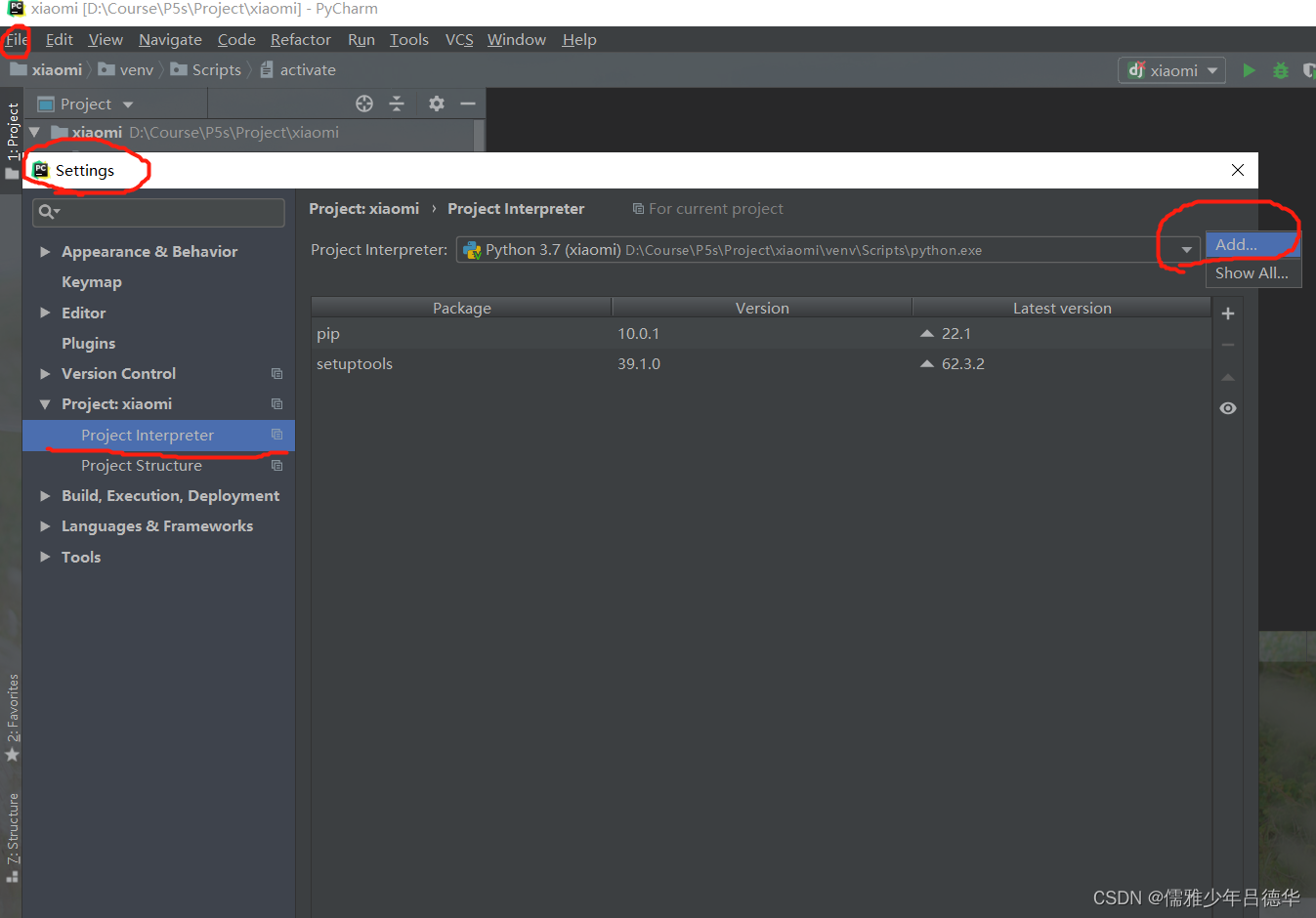Click the minus icon to uninstall package
The image size is (1316, 918).
1228,345
